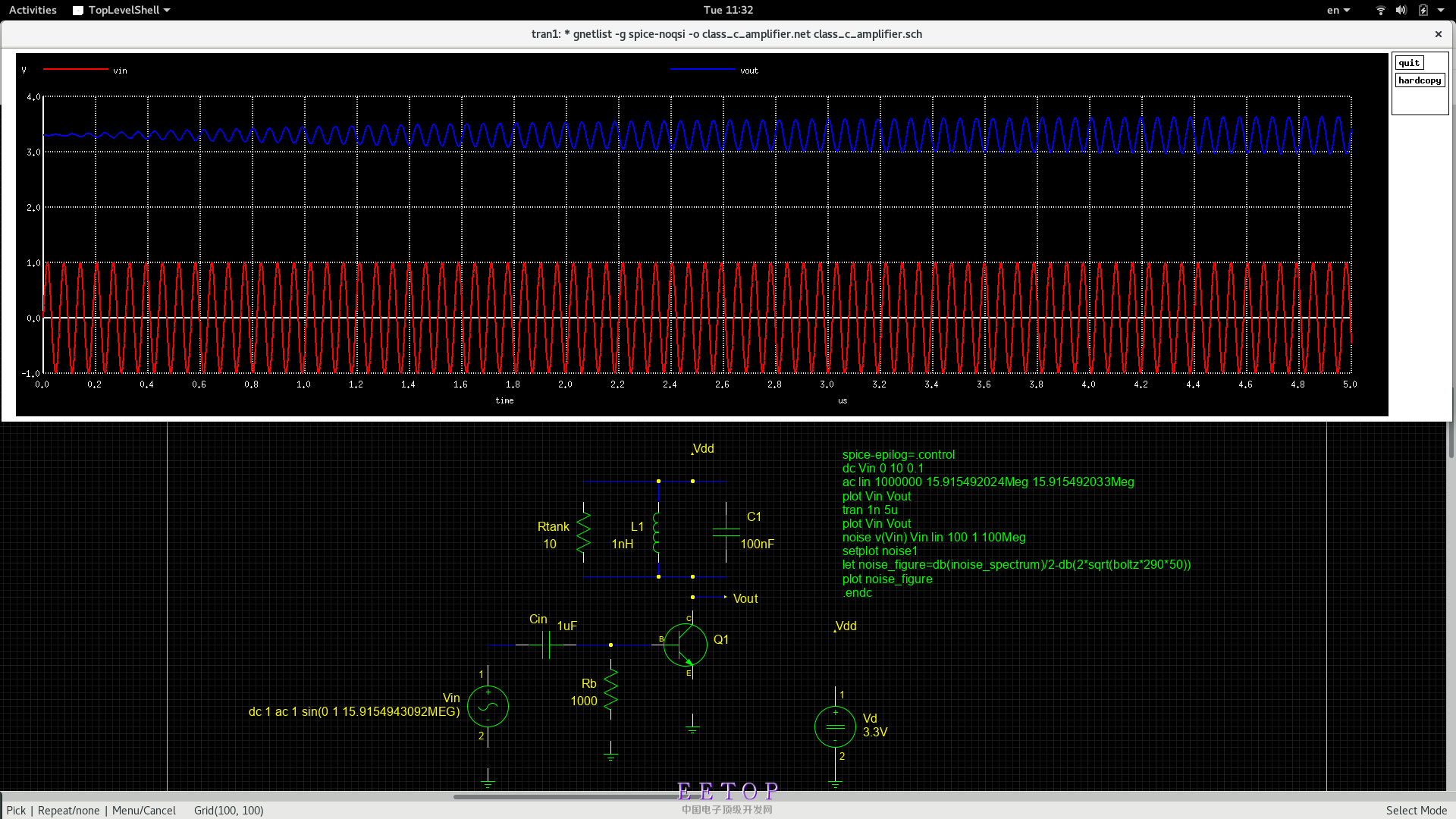This screenshot has width=1456, height=819.
Task: Open the system volume icon
Action: point(1401,10)
